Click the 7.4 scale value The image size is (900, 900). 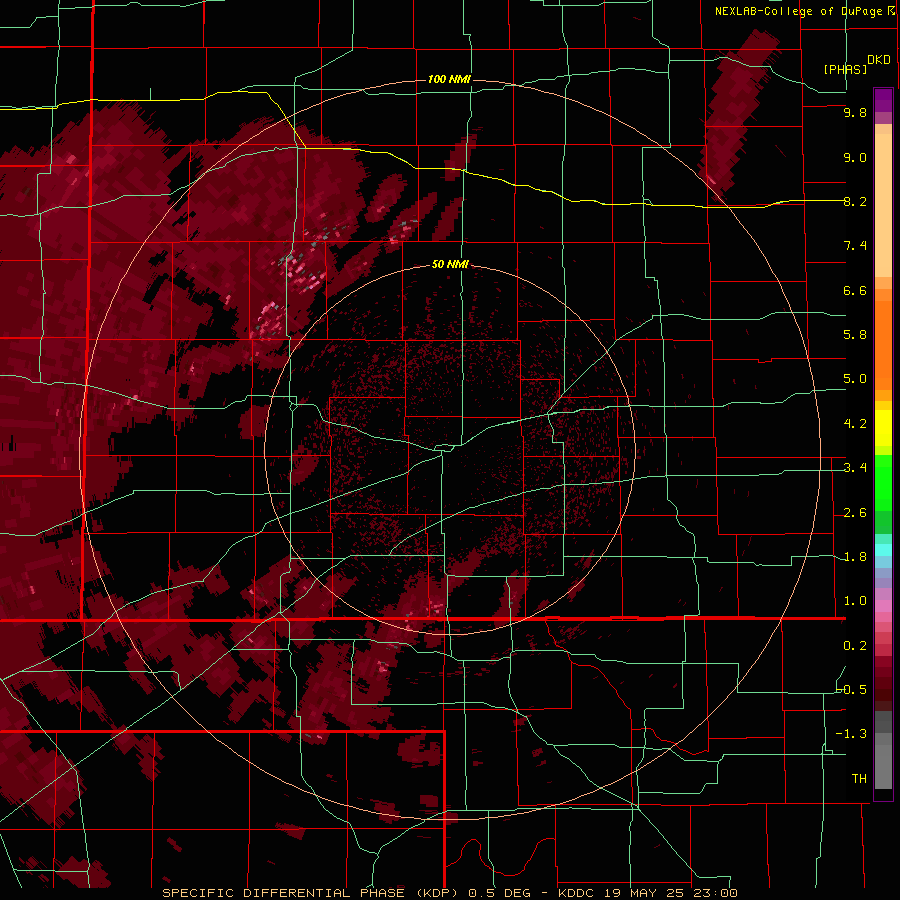point(855,246)
